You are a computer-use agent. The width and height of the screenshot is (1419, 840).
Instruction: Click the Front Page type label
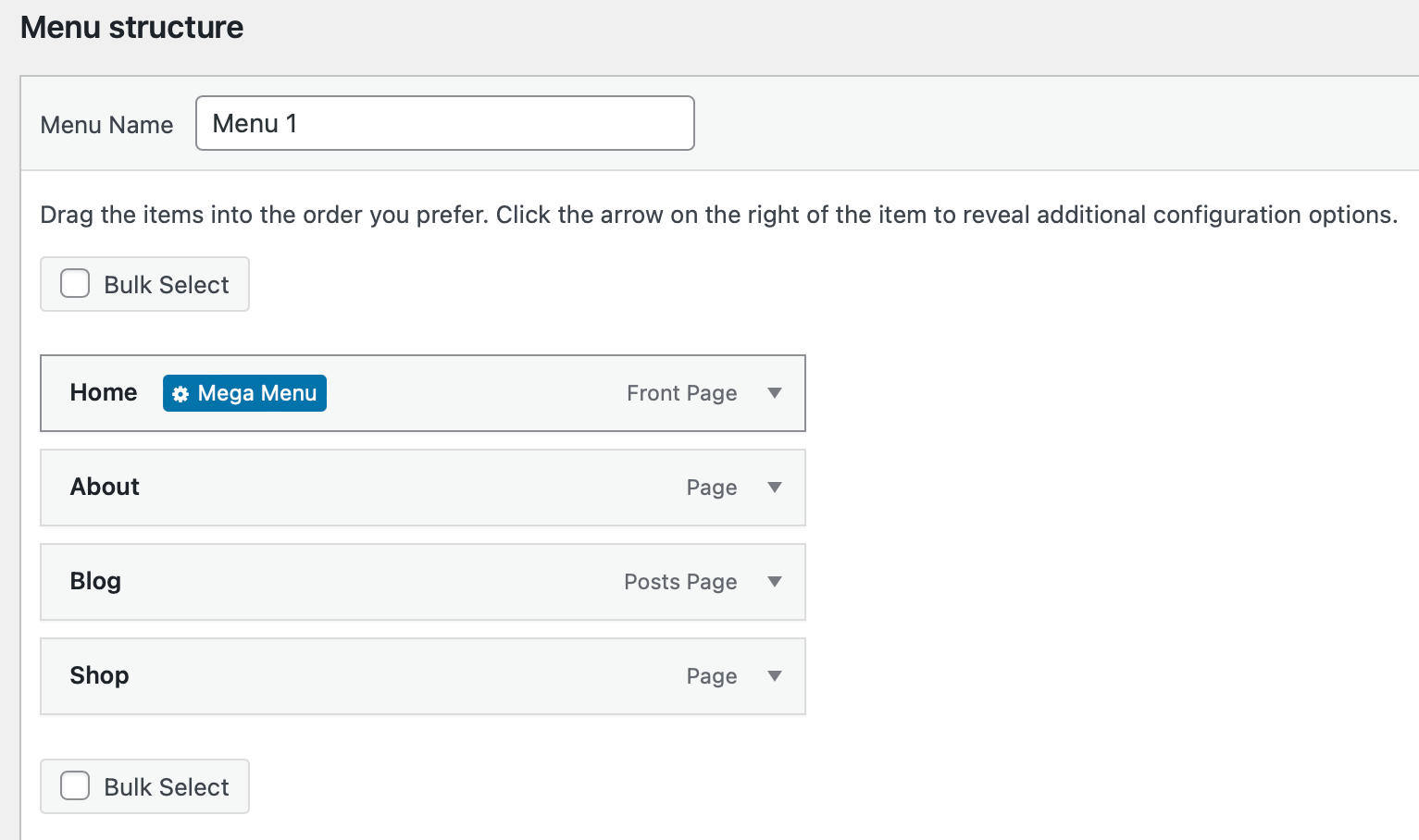point(681,393)
